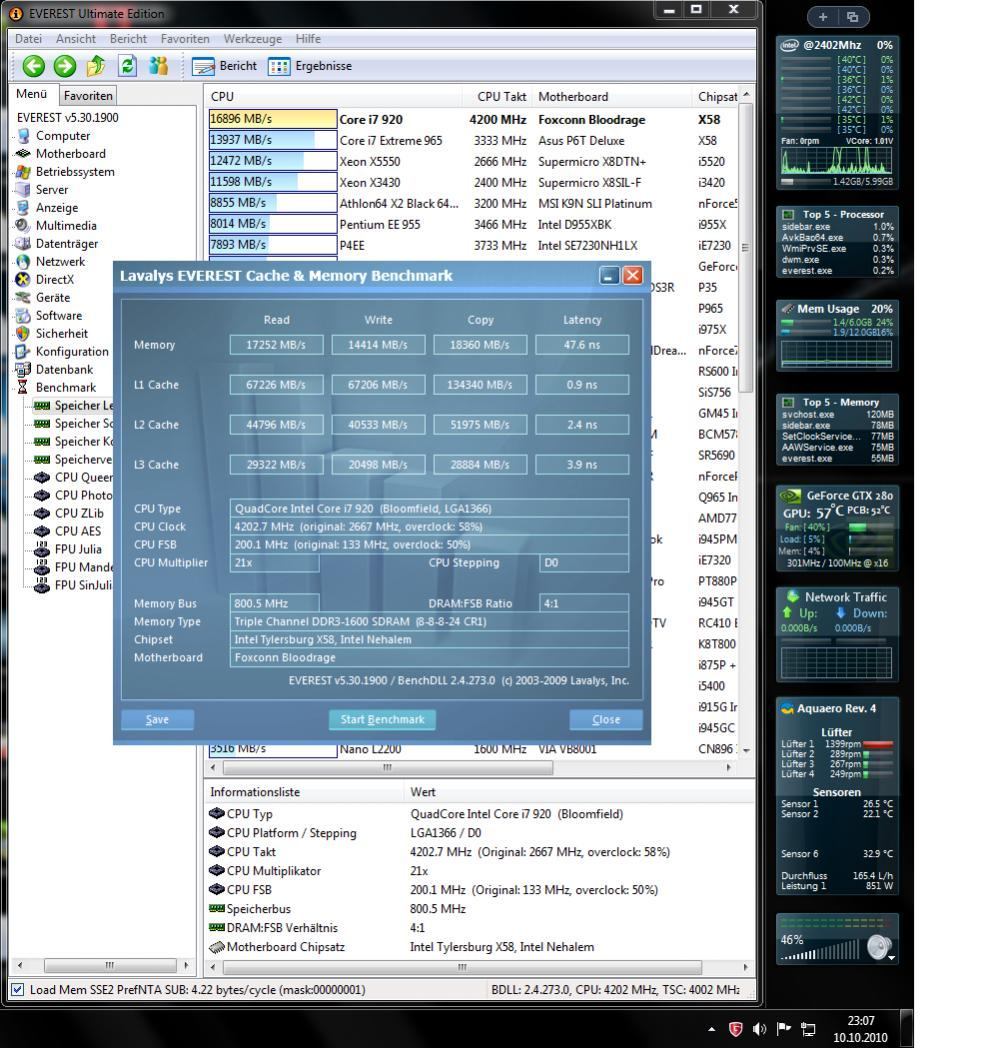Open the Betriebssystem category

point(75,172)
